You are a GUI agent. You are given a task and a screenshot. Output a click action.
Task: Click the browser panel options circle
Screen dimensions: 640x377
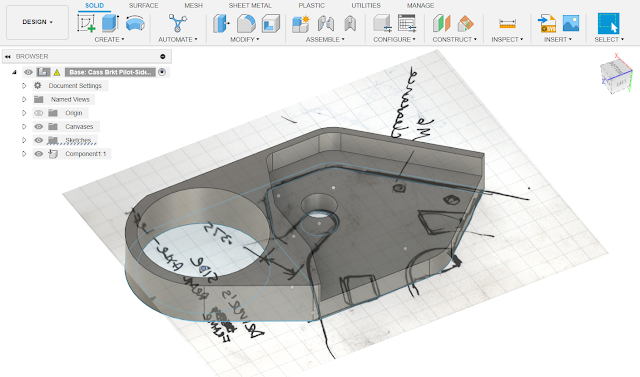coord(163,56)
